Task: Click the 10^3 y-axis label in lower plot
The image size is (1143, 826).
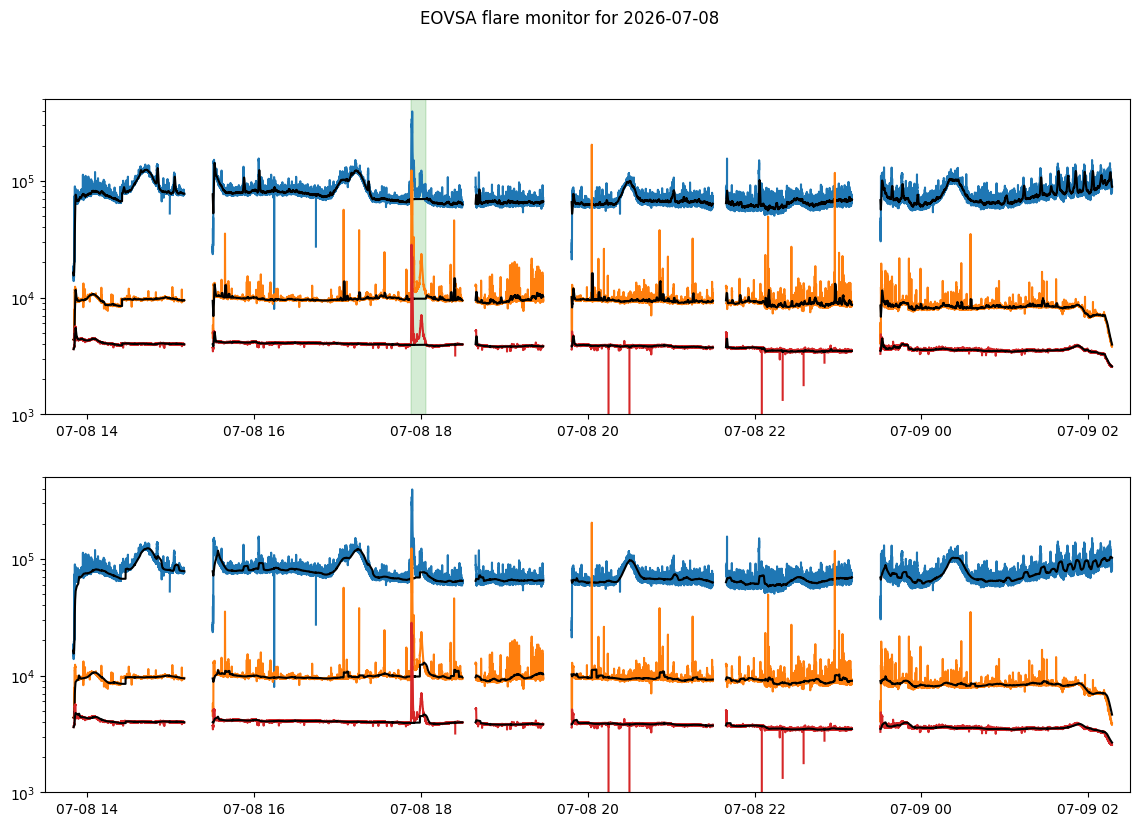Action: (25, 793)
